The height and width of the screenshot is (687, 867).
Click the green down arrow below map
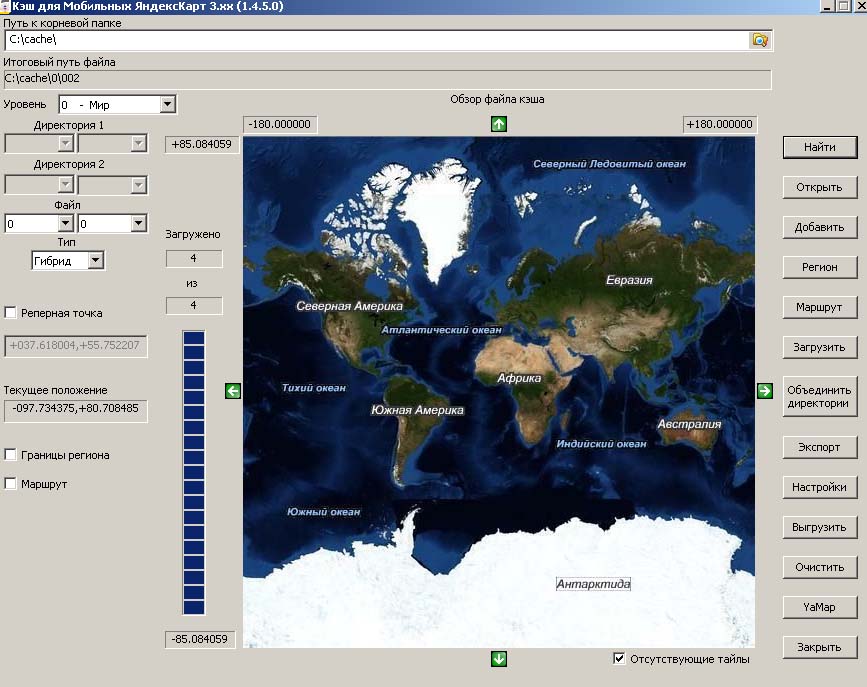click(x=499, y=658)
